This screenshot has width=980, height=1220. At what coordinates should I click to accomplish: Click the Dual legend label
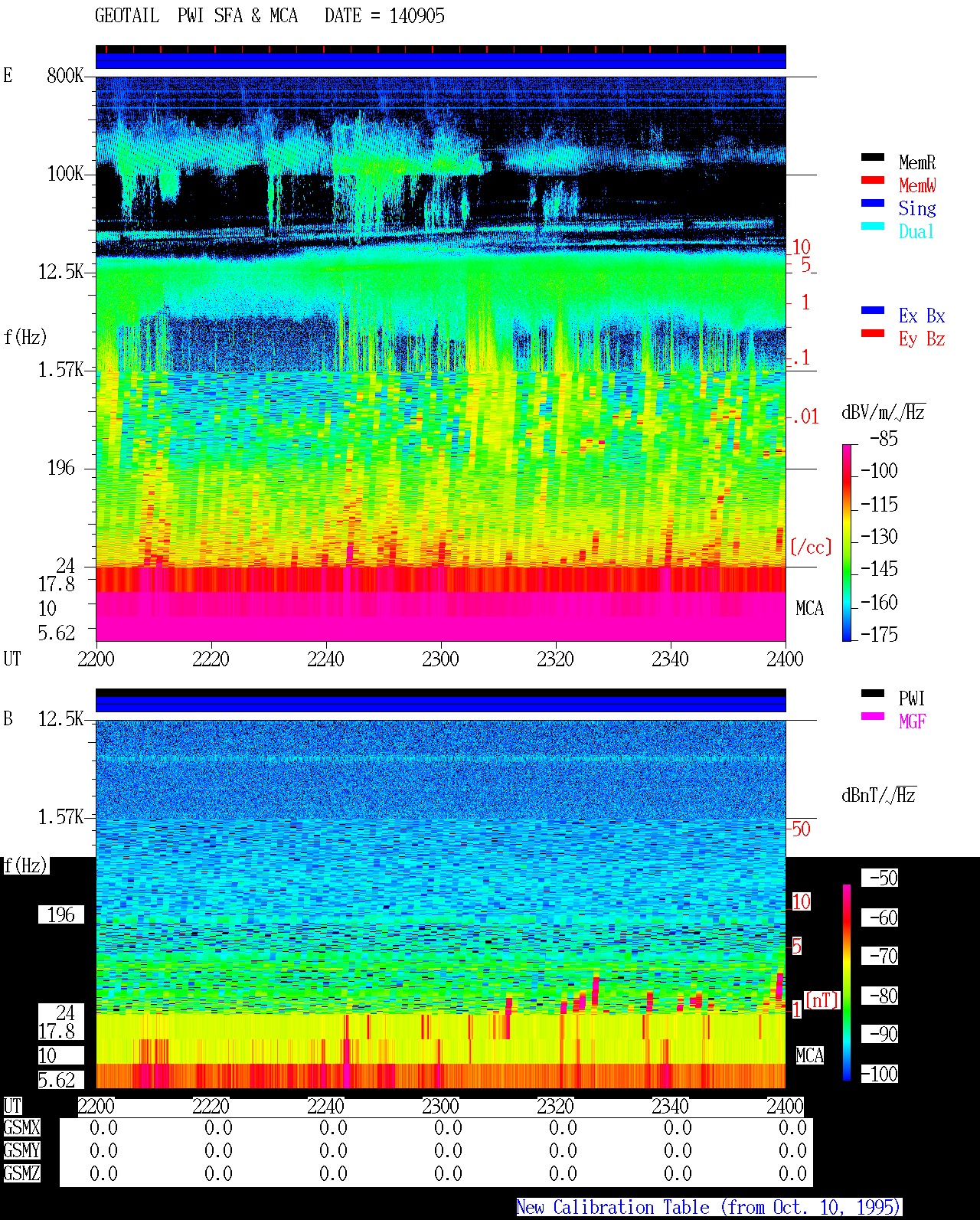(916, 231)
